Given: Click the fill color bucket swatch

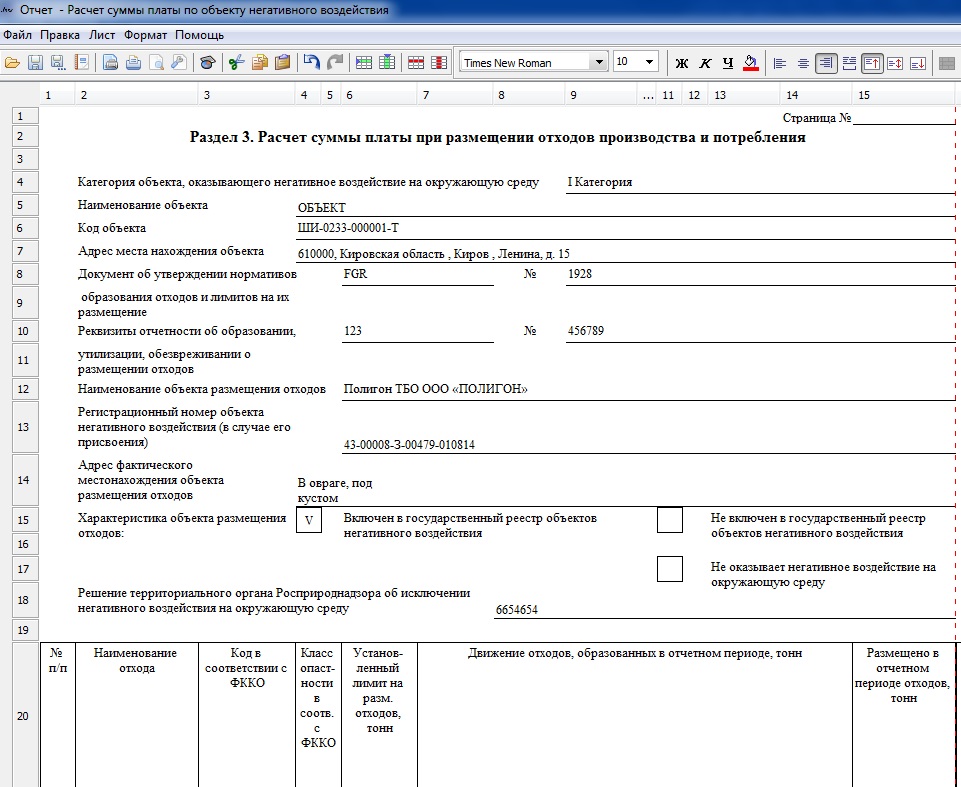Looking at the screenshot, I should (750, 63).
